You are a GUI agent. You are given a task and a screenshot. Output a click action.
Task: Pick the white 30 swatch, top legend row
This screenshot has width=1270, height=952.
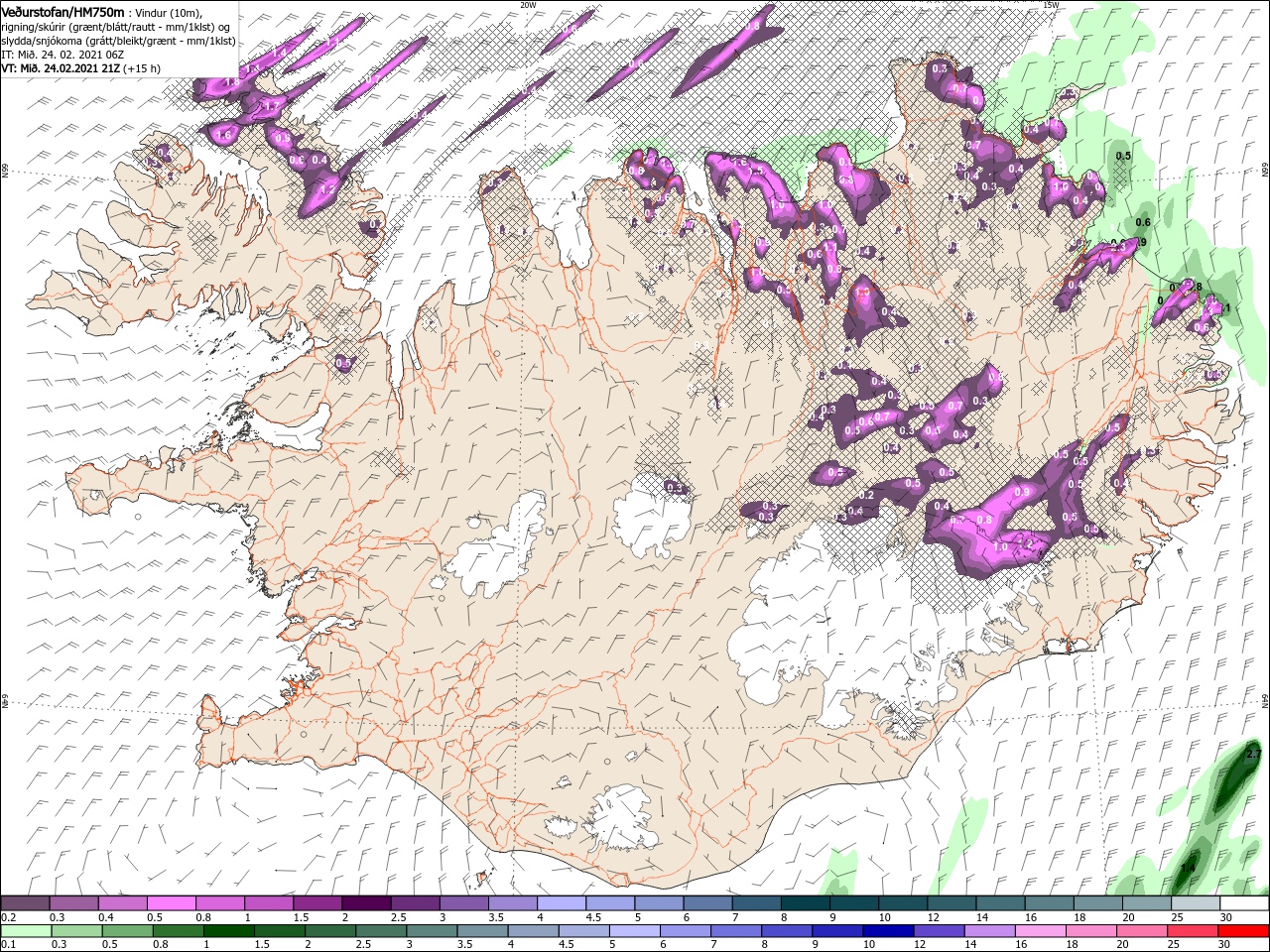pyautogui.click(x=1245, y=903)
